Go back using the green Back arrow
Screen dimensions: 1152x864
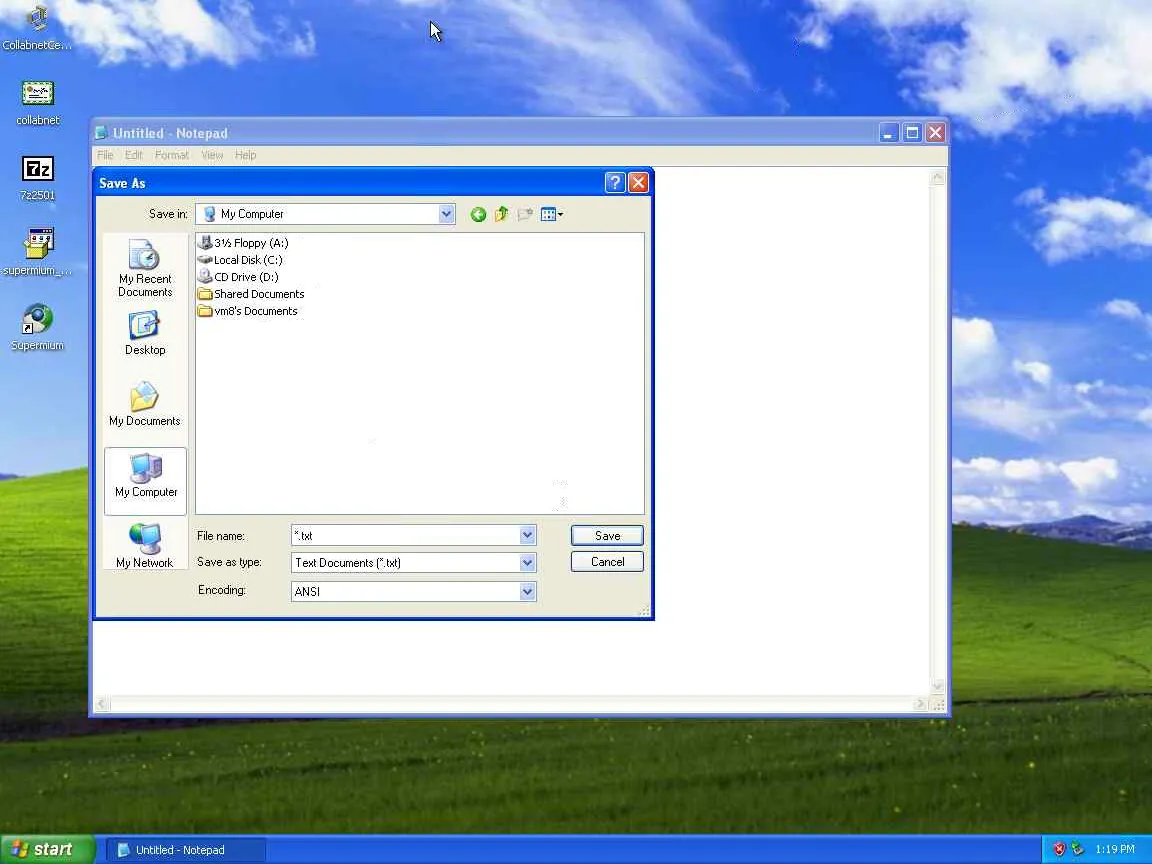[478, 215]
